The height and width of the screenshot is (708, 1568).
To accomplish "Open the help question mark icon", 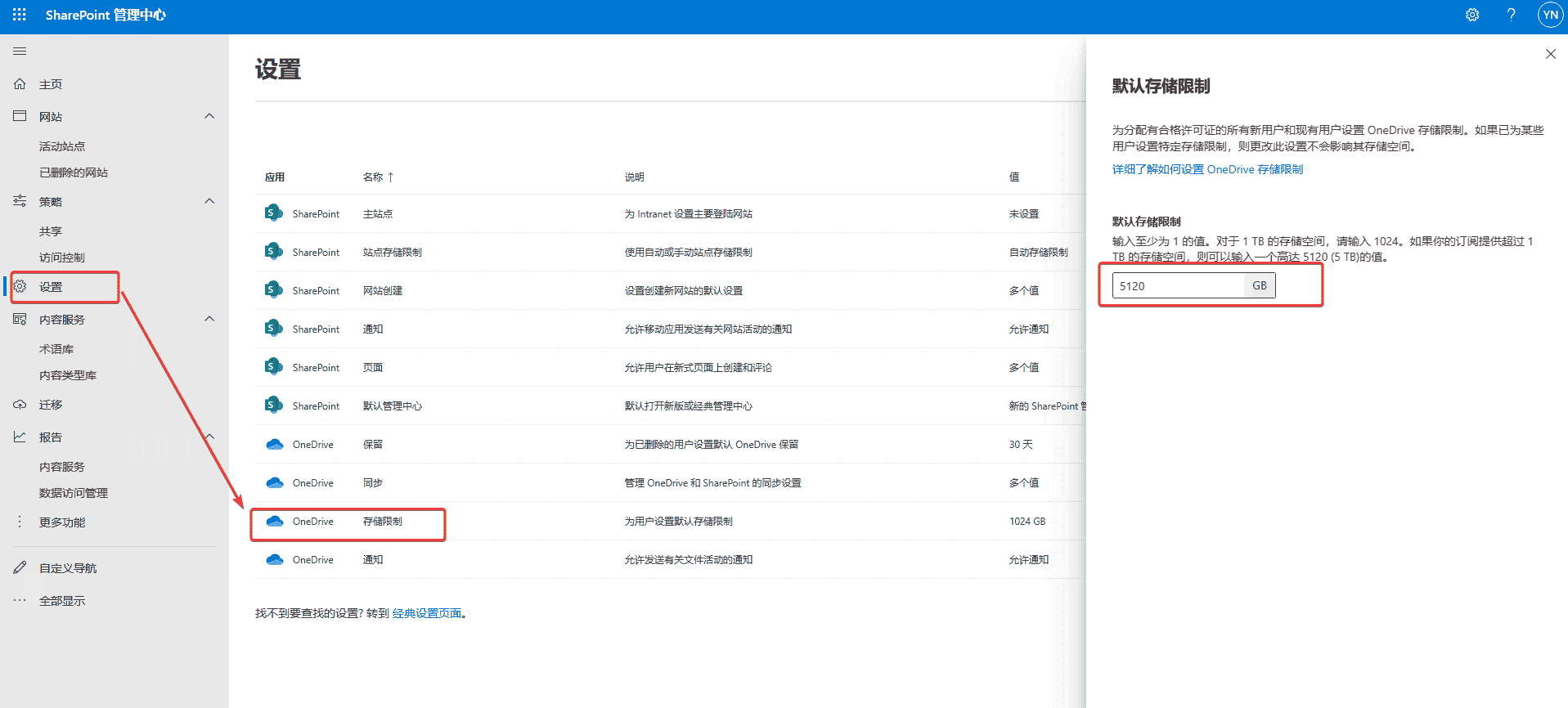I will [x=1511, y=15].
